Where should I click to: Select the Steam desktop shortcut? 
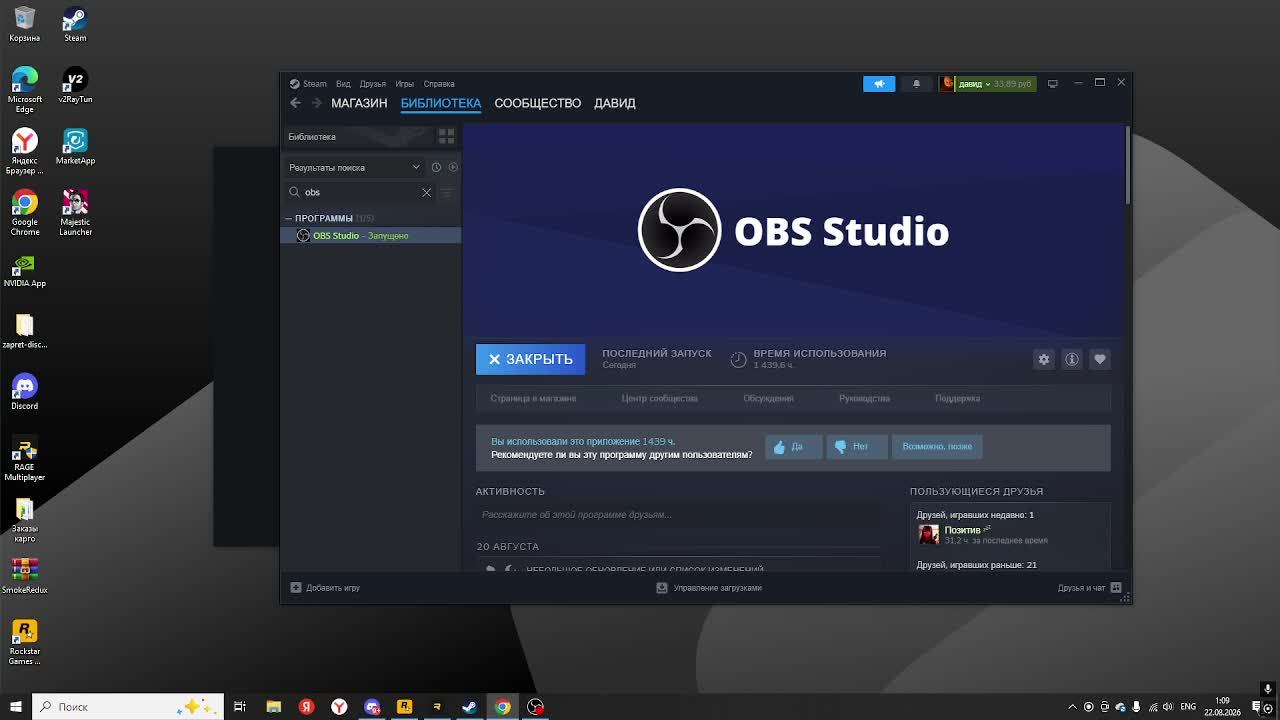[x=75, y=25]
